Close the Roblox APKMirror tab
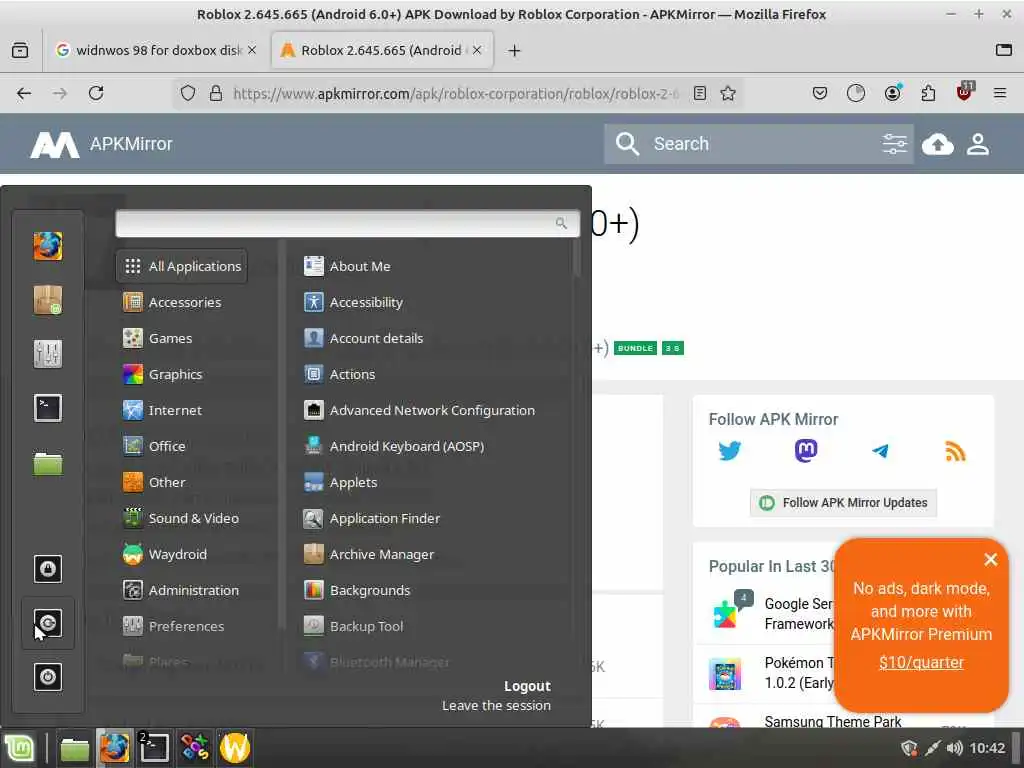Image resolution: width=1024 pixels, height=768 pixels. click(477, 50)
